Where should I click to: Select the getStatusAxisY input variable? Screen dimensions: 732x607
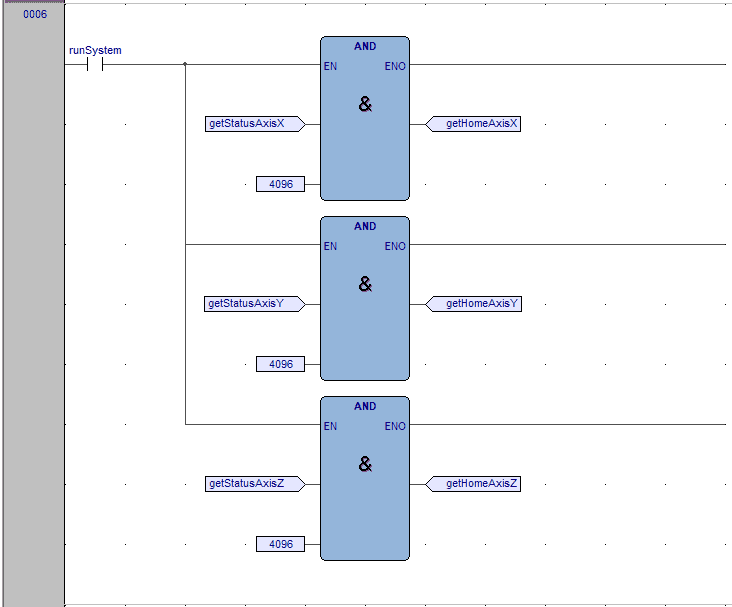point(254,304)
